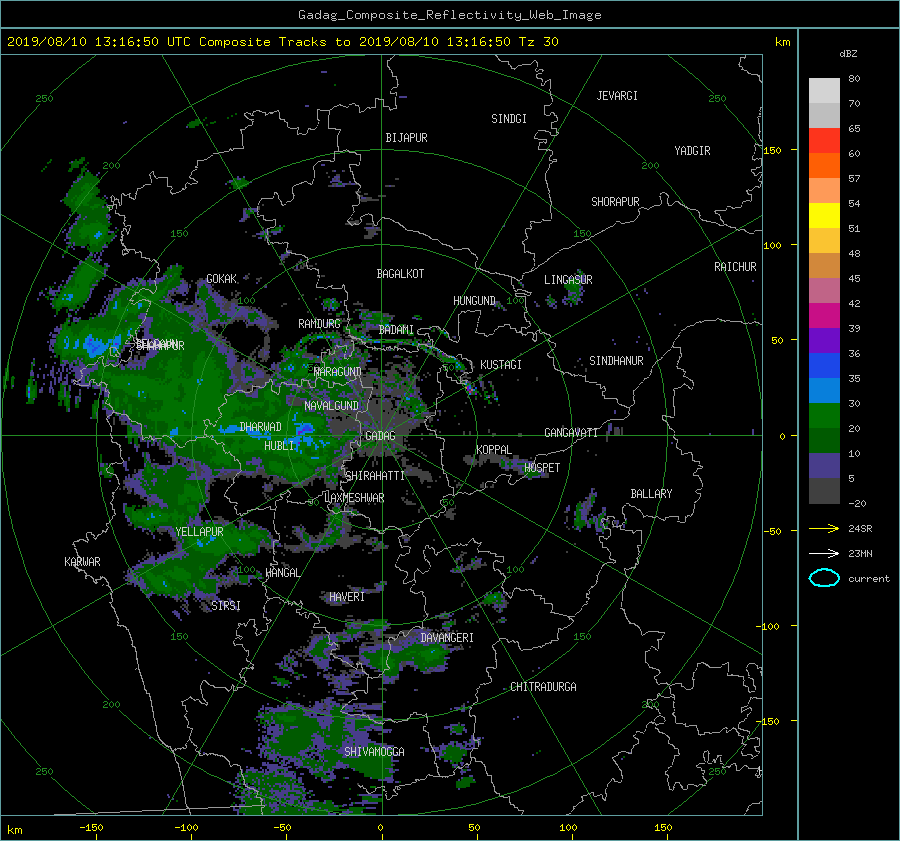Click the cyan ellipse 'current' legend icon

(x=824, y=578)
